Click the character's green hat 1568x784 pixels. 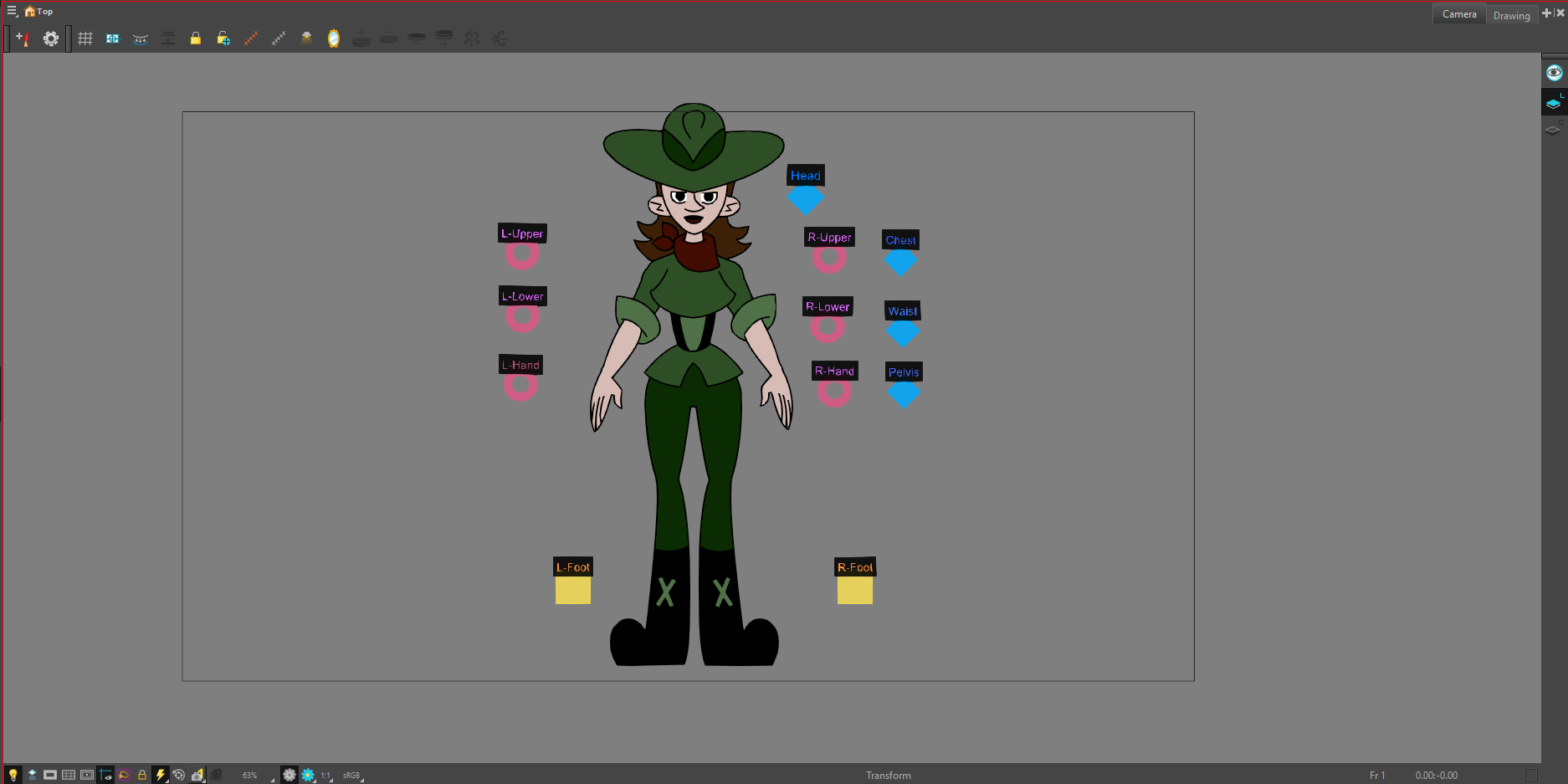(694, 146)
